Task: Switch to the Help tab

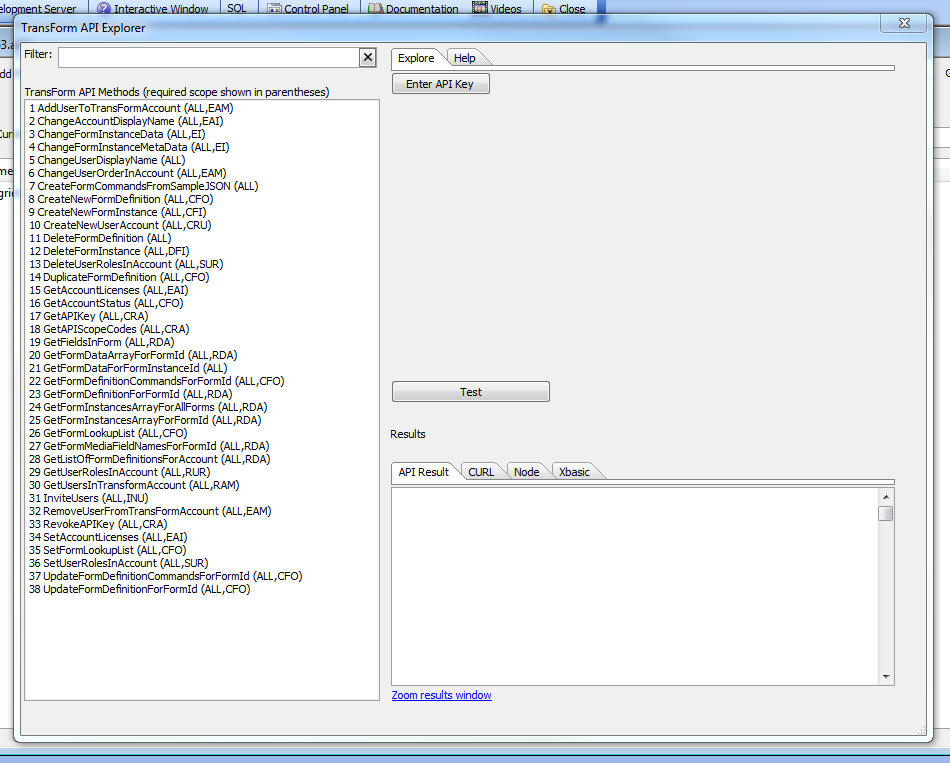Action: (465, 58)
